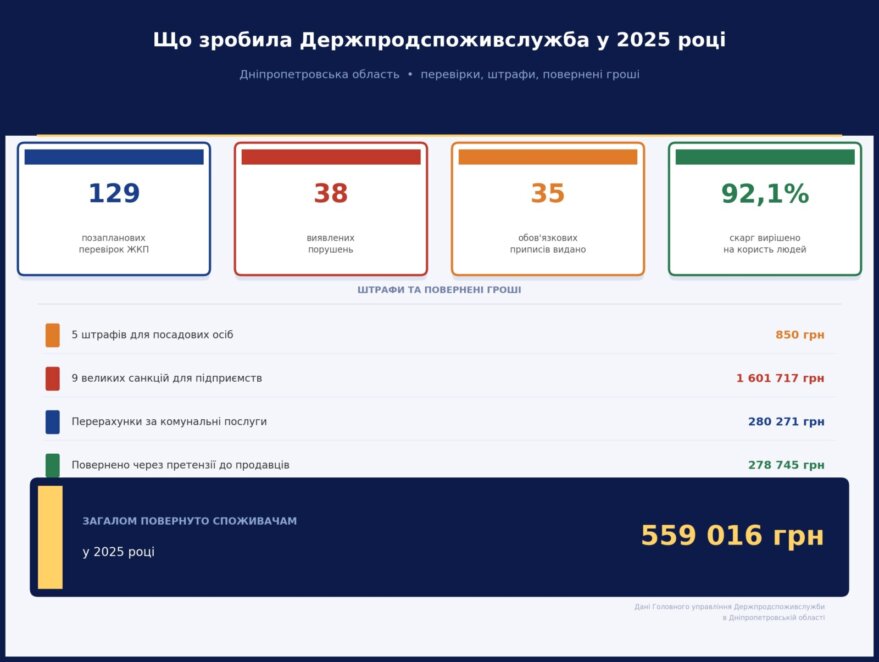Click the main title 'Що зробила Держпродспоживслужба'
Image resolution: width=879 pixels, height=662 pixels.
click(439, 40)
